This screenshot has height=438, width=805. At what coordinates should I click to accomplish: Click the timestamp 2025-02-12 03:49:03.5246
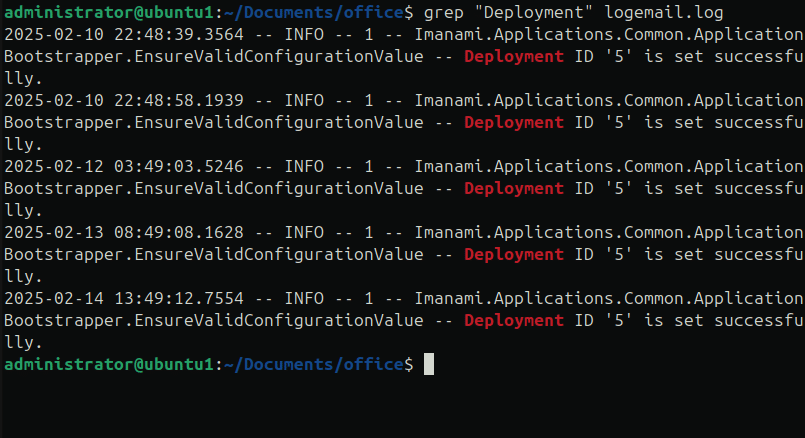pyautogui.click(x=124, y=166)
